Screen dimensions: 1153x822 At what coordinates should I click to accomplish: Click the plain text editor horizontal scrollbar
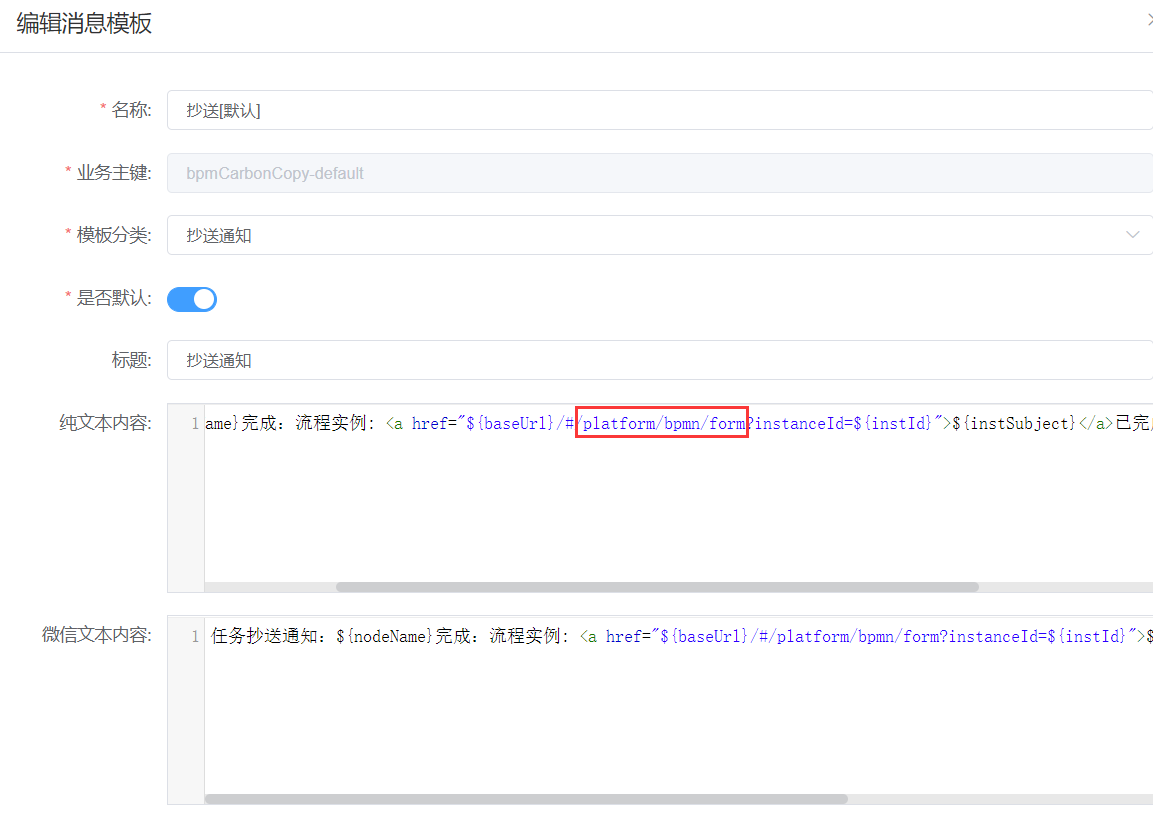click(657, 587)
